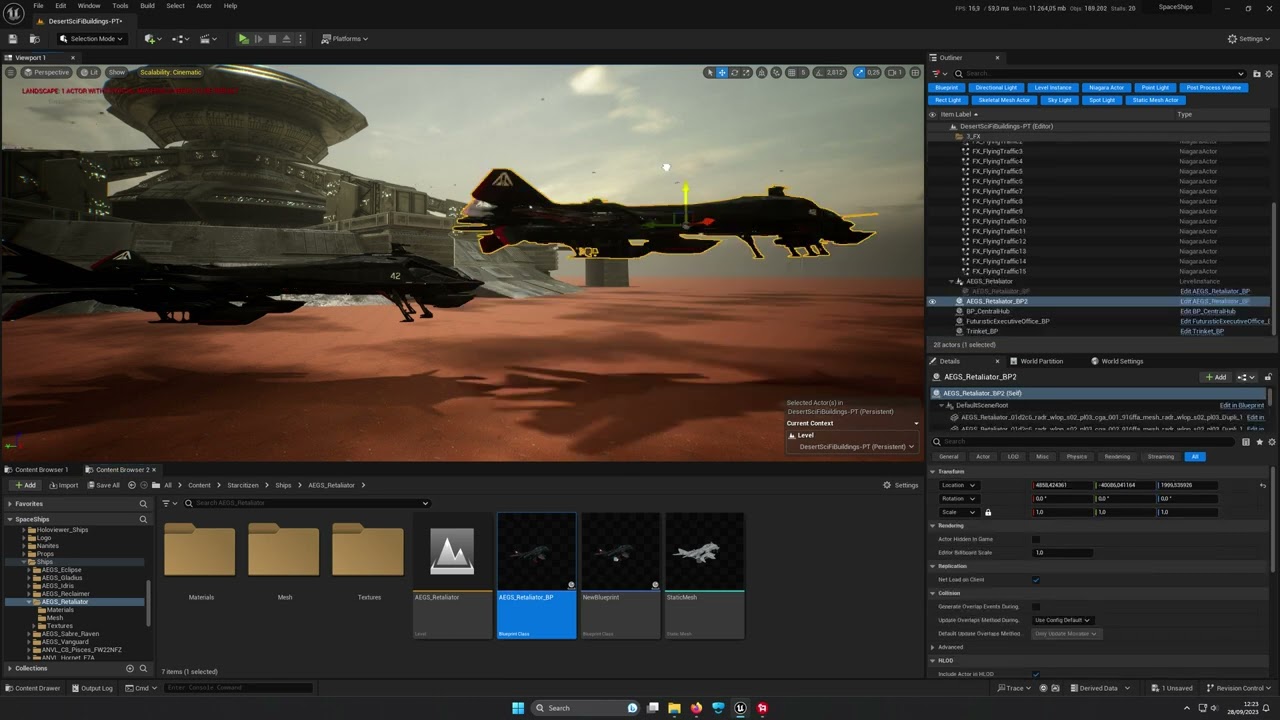Screen dimensions: 1280x720
Task: Toggle visibility of AEGS_Retaliator_BP2 in Outliner
Action: [x=933, y=301]
